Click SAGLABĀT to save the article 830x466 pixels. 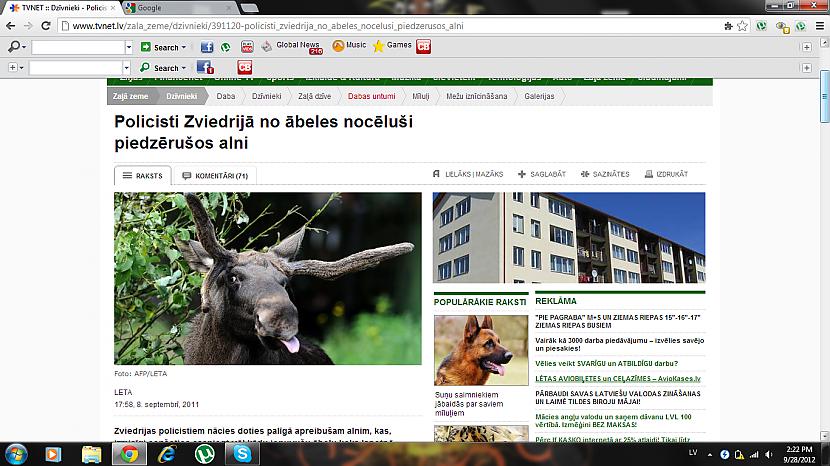[x=542, y=174]
